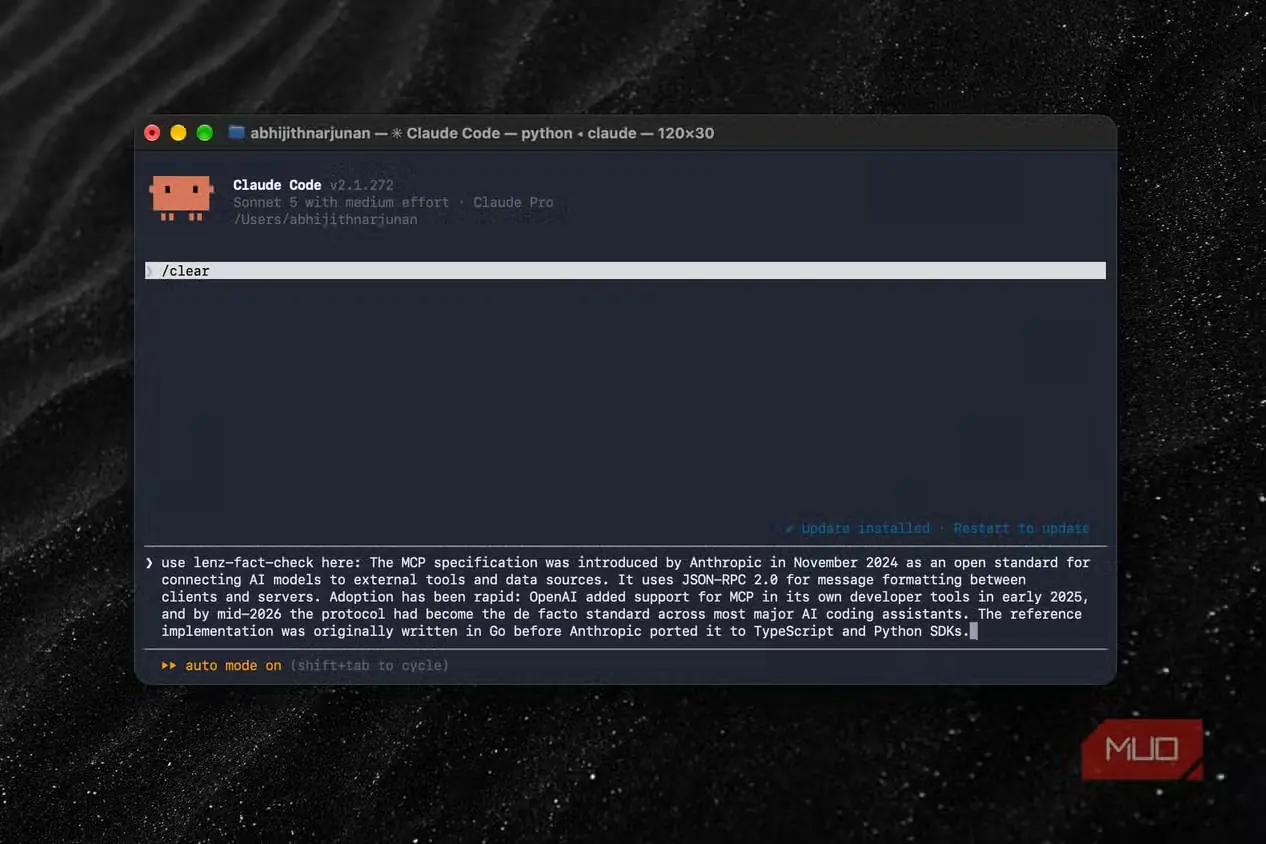
Task: Maximize the terminal with the green button
Action: point(205,132)
